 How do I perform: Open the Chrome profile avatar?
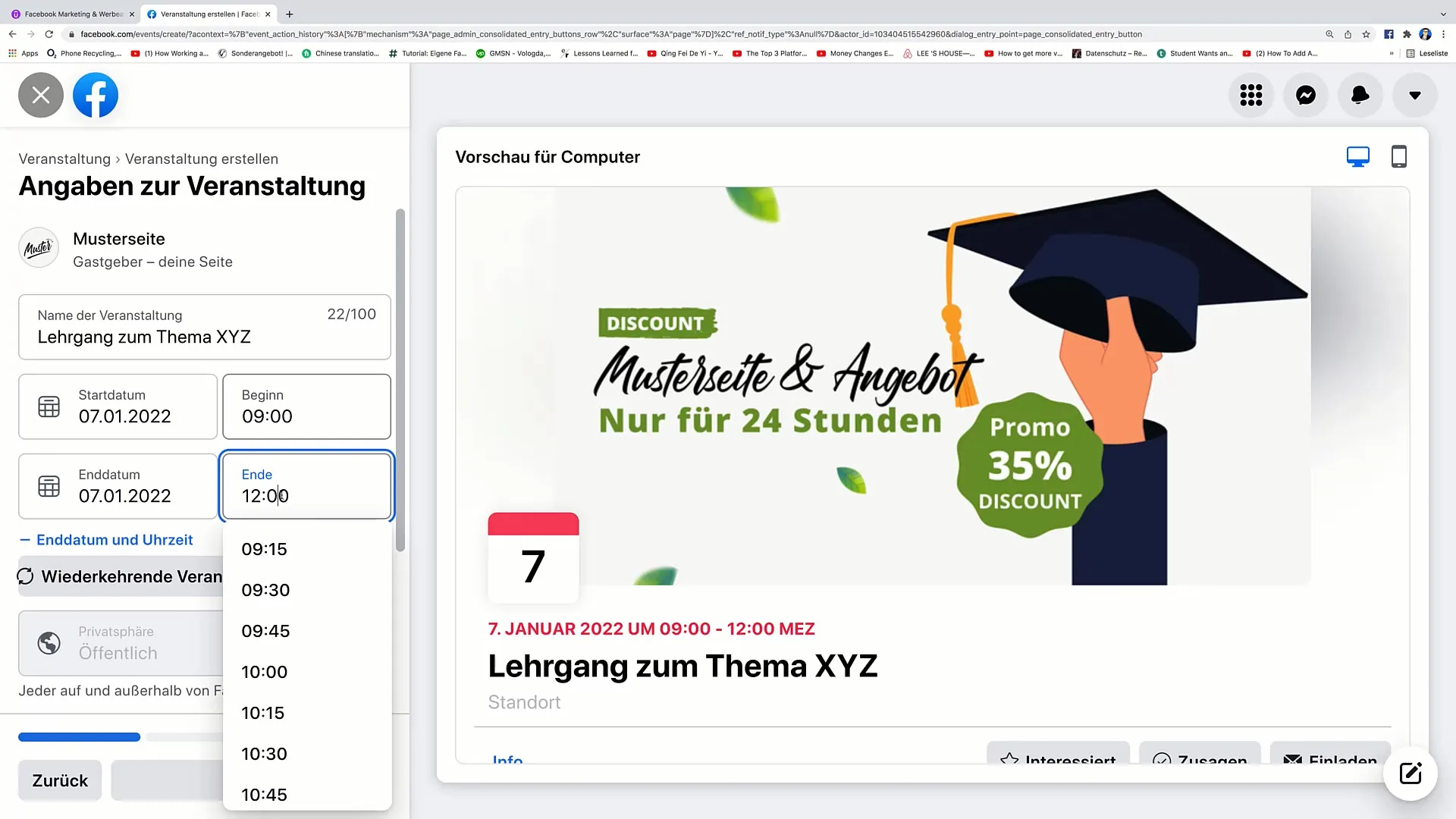coord(1425,34)
